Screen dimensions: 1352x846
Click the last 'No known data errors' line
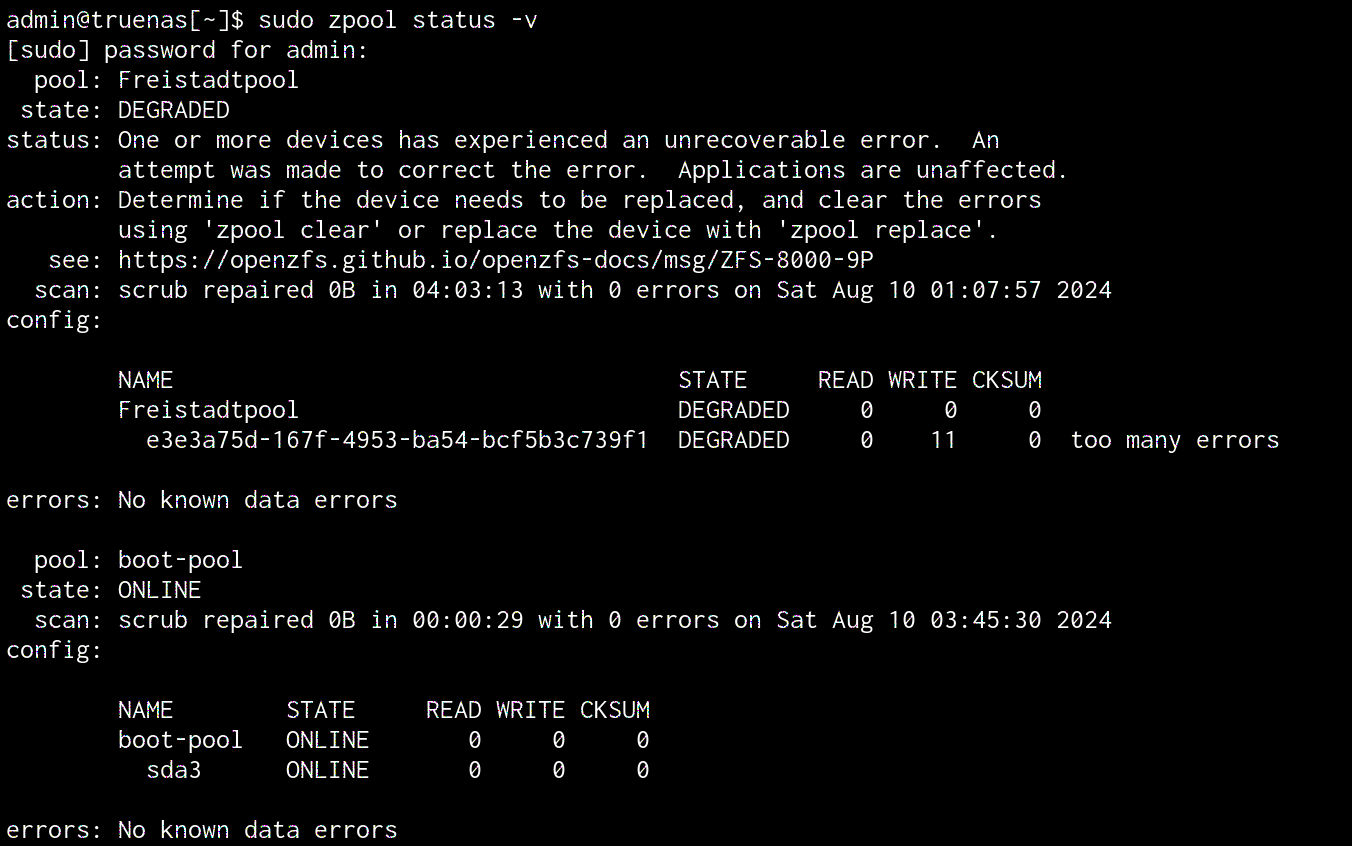pos(257,830)
